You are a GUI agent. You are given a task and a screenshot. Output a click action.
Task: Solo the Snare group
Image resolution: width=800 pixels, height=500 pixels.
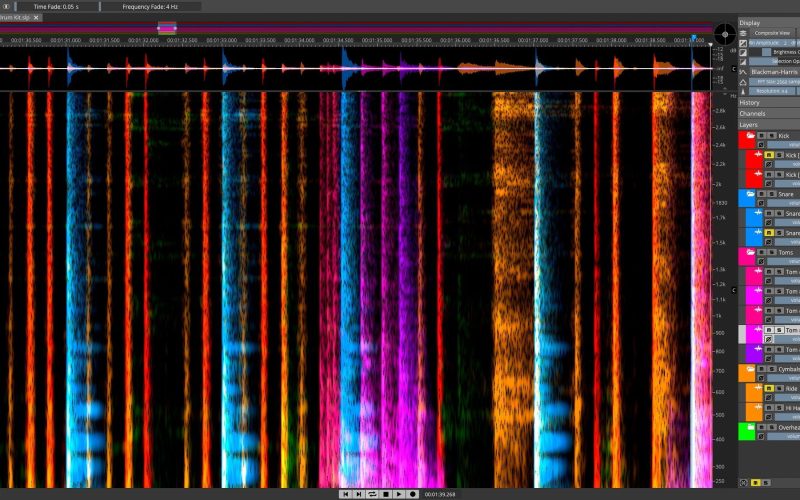coord(772,194)
